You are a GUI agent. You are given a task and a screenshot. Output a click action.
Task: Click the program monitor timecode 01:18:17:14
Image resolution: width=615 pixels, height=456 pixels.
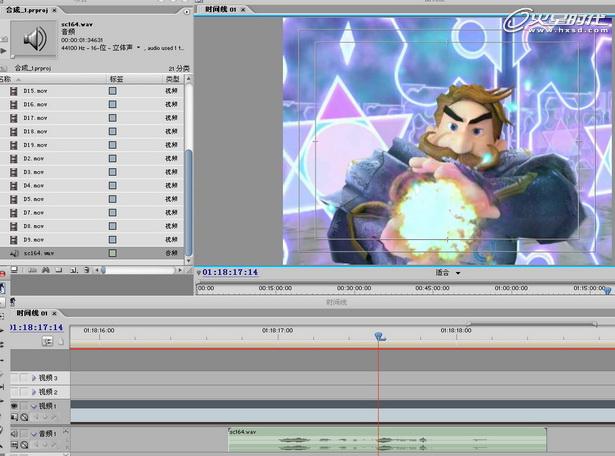230,272
